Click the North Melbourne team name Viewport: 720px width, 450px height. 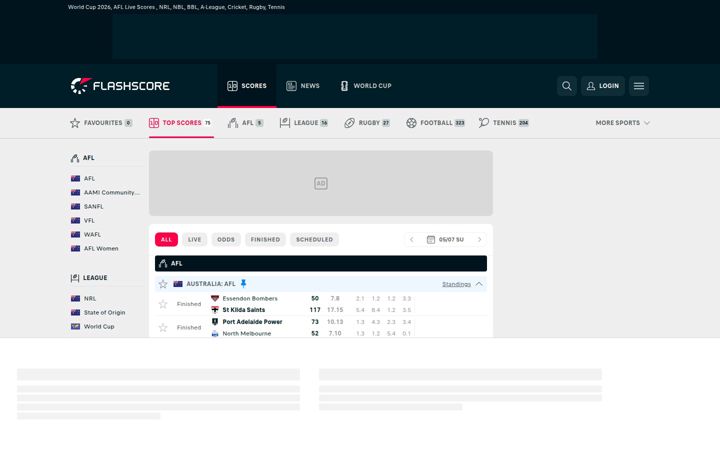(247, 333)
